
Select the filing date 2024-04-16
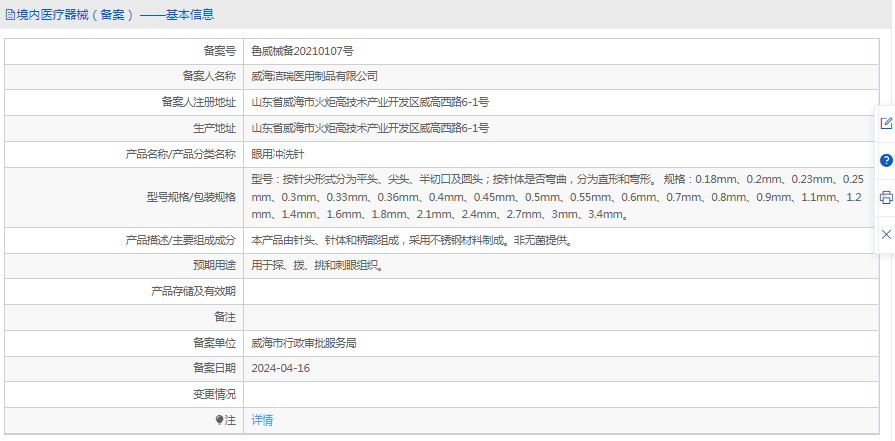point(280,369)
